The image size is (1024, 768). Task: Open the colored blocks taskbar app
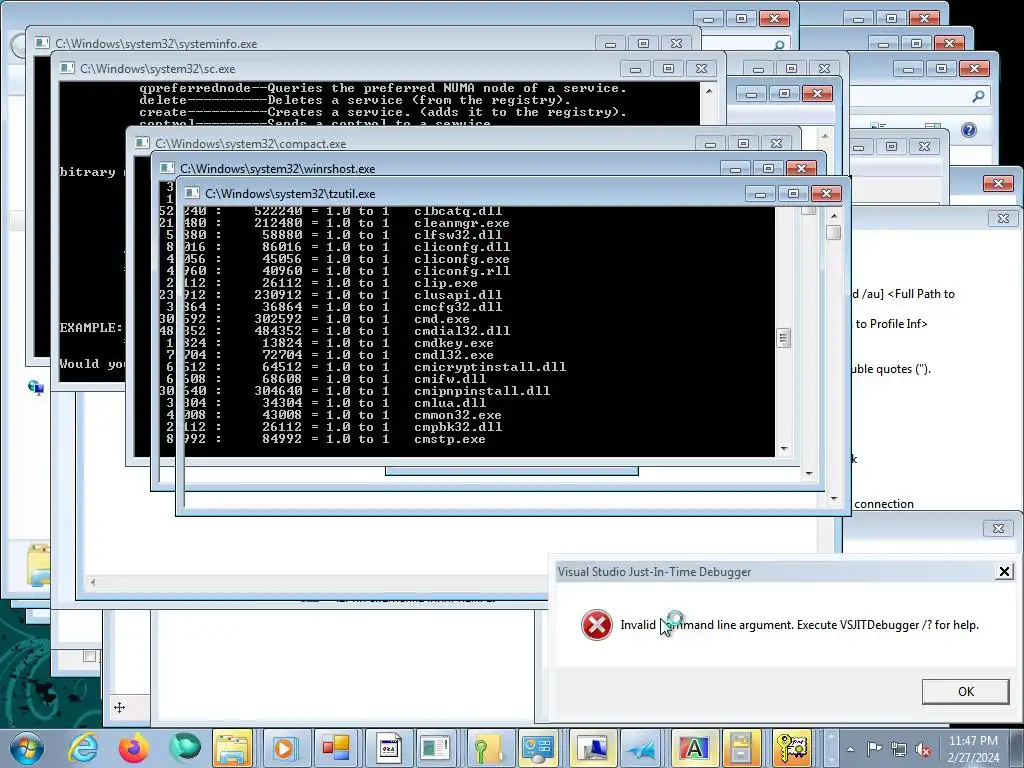pyautogui.click(x=335, y=748)
